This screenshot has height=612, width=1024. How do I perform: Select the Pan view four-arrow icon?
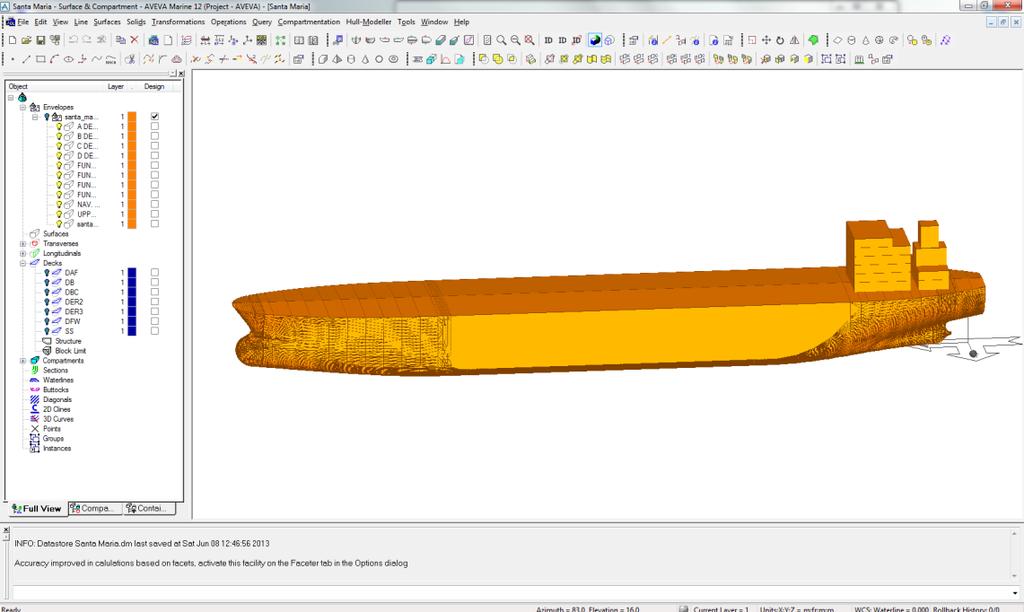coord(766,40)
